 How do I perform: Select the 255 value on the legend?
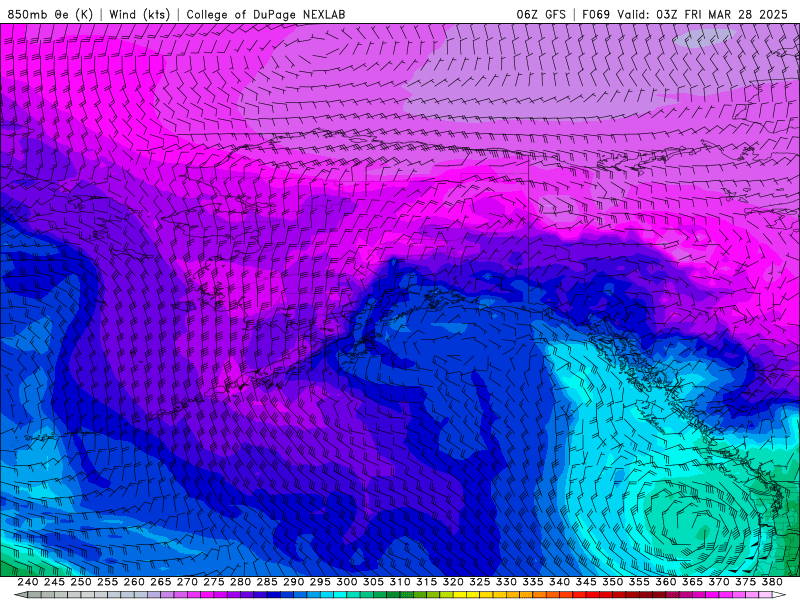[107, 582]
